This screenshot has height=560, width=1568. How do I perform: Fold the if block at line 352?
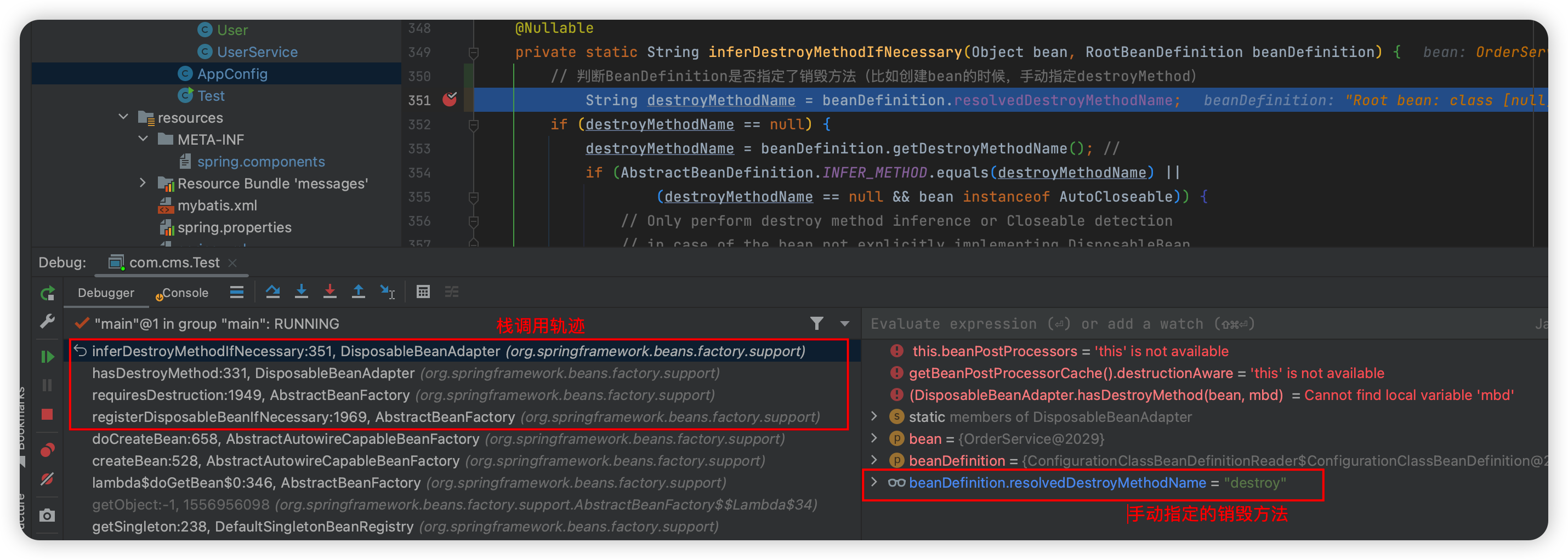(x=474, y=125)
